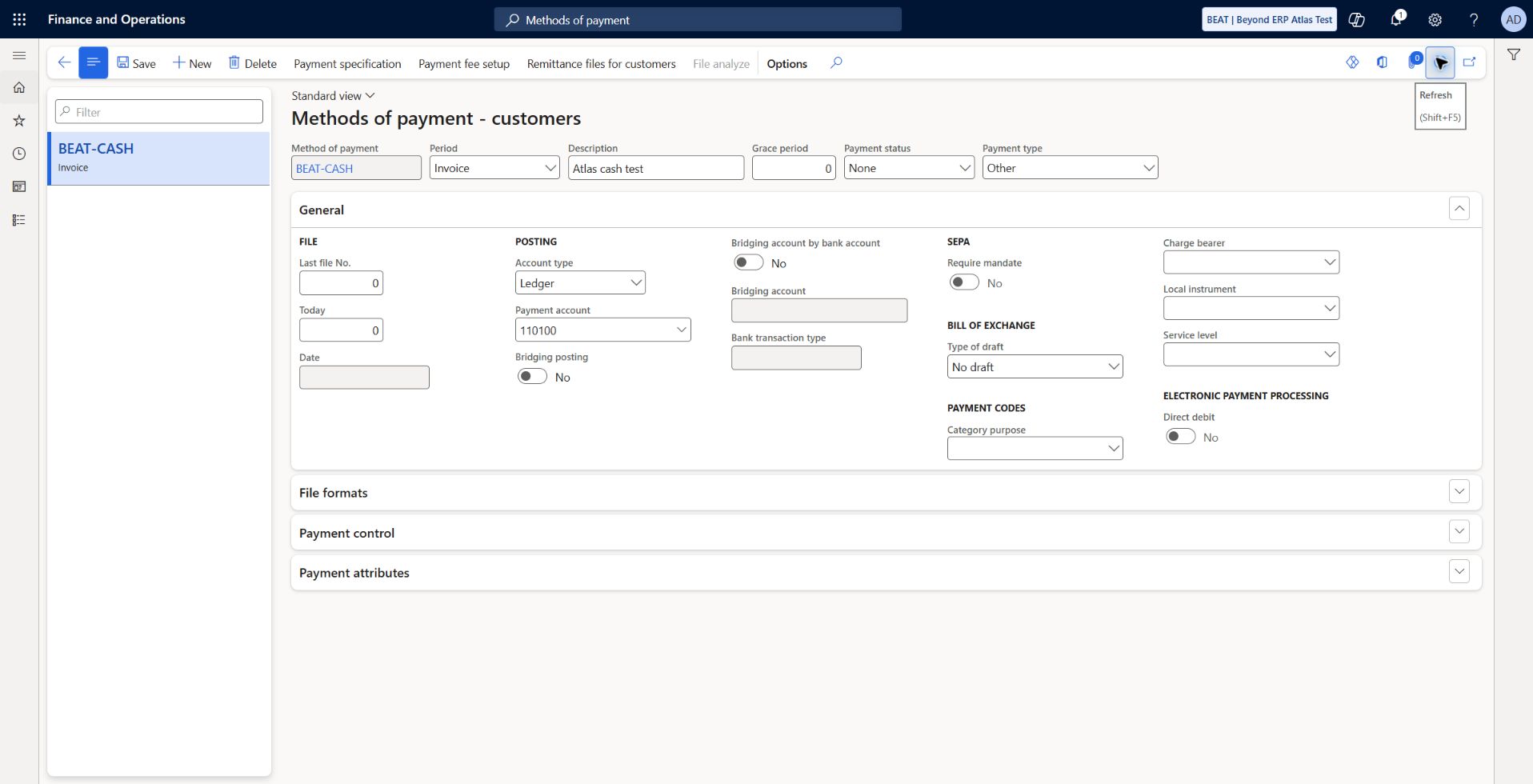This screenshot has width=1533, height=784.
Task: Toggle Bridging account by bank account switch
Action: [748, 262]
